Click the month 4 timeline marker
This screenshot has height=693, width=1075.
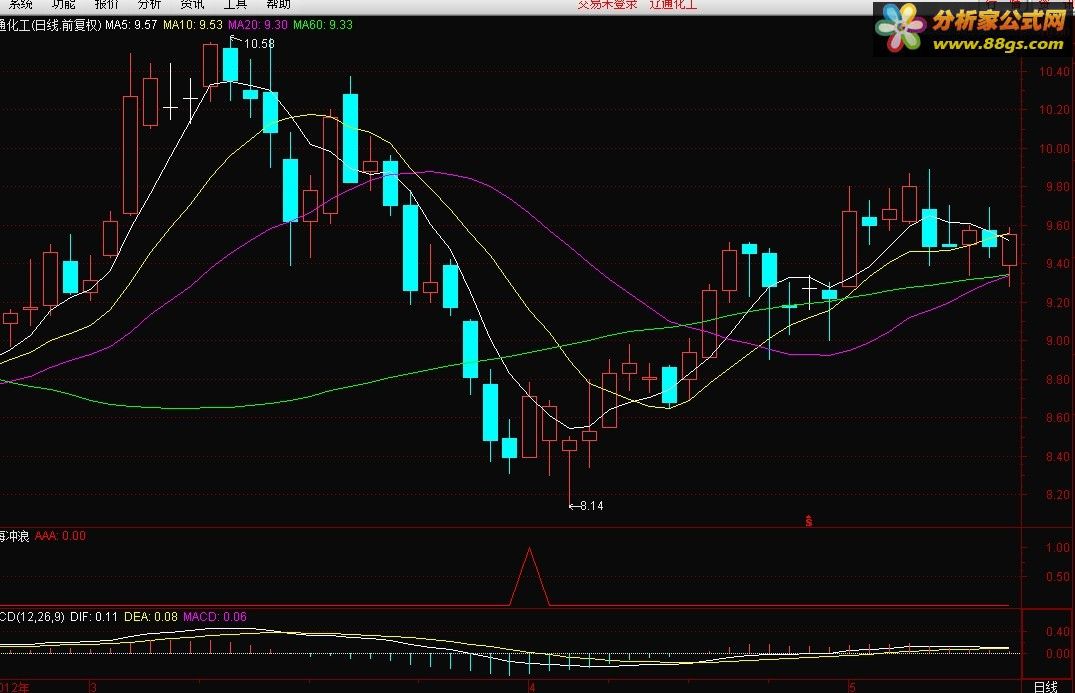pyautogui.click(x=531, y=687)
